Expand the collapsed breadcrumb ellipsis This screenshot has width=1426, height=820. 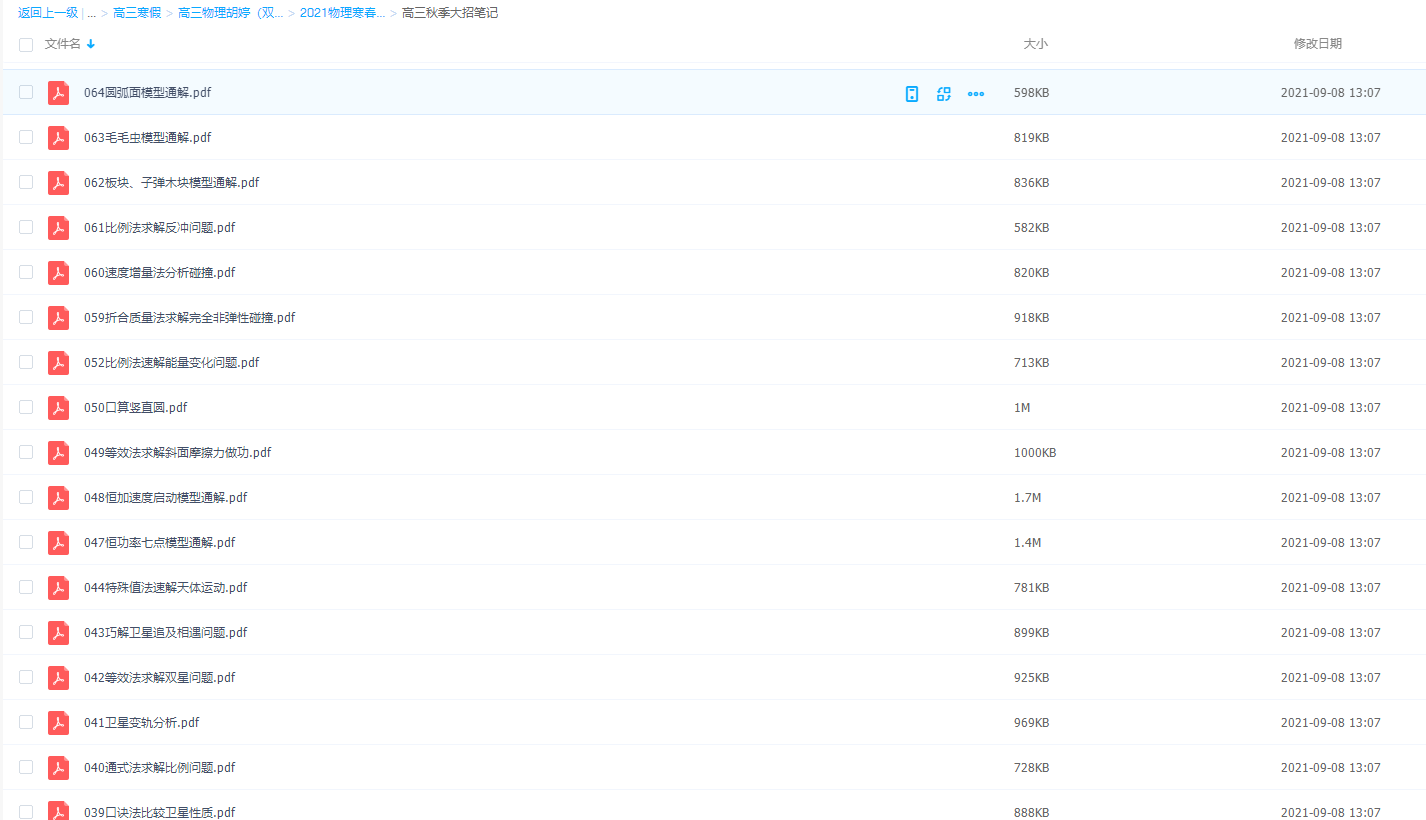coord(92,14)
